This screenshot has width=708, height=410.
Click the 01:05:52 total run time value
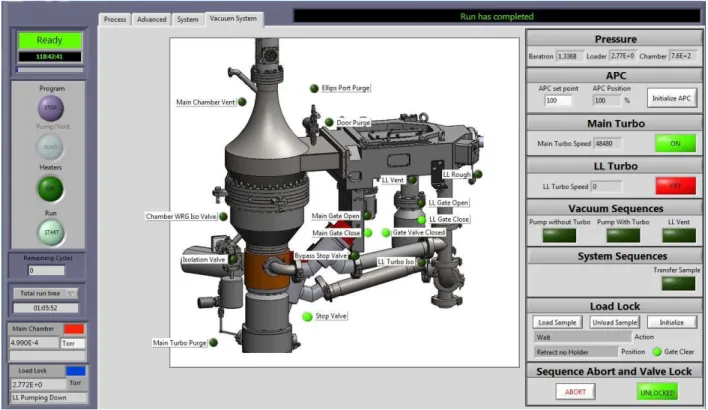[x=45, y=308]
